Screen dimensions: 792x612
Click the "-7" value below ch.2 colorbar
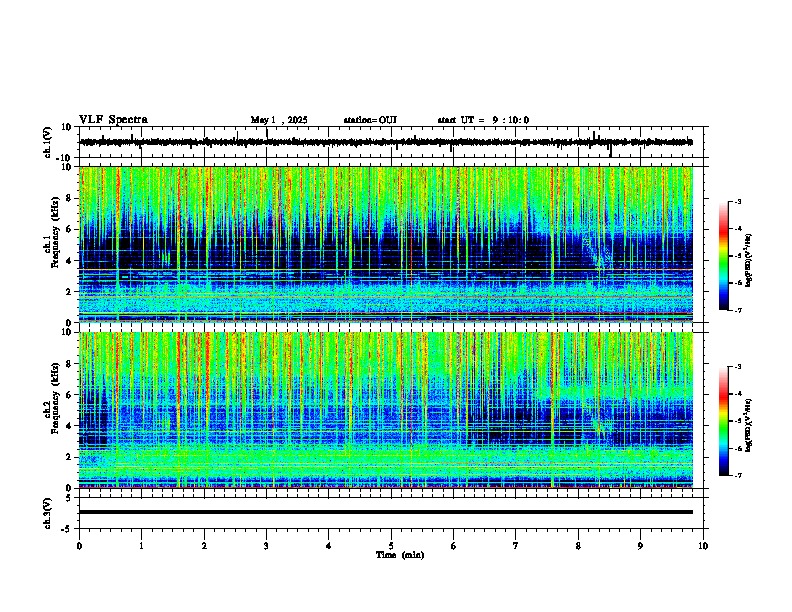click(x=738, y=475)
